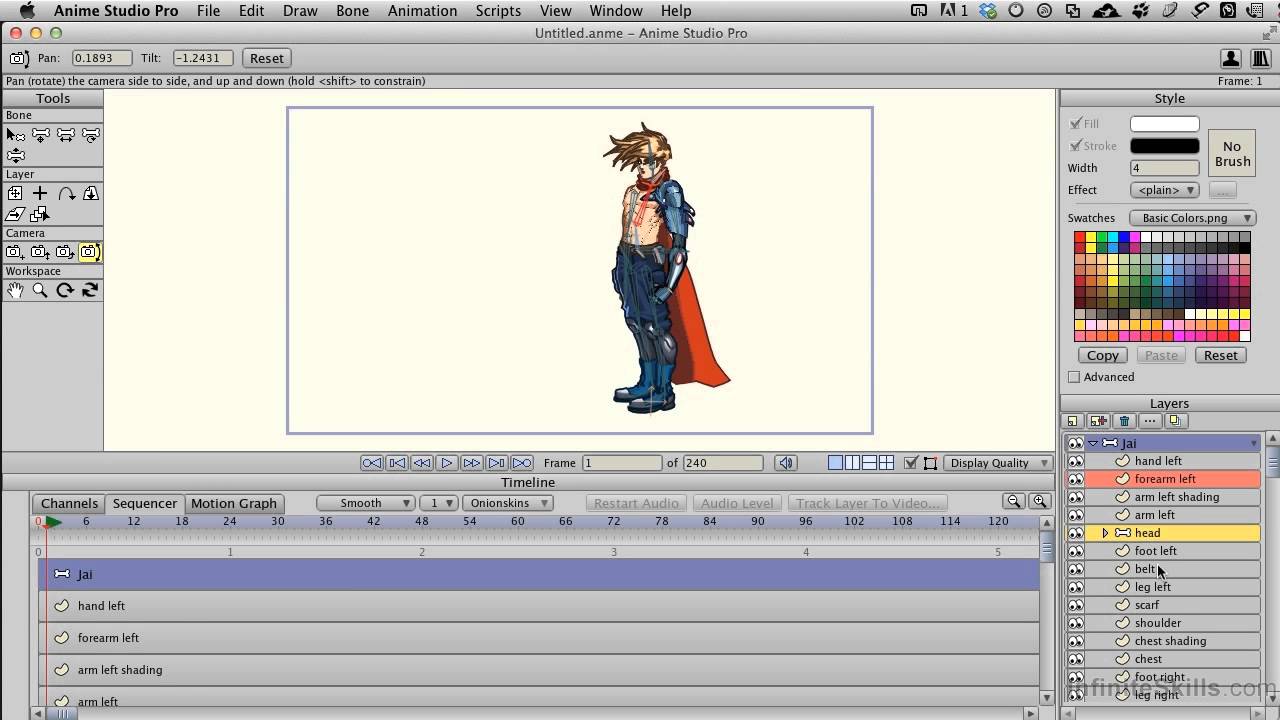The height and width of the screenshot is (720, 1280).
Task: Select the Select Bone tool
Action: [x=15, y=134]
